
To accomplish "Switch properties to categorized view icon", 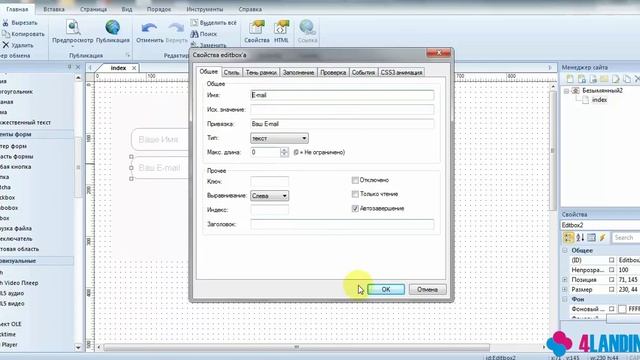I will tap(568, 238).
